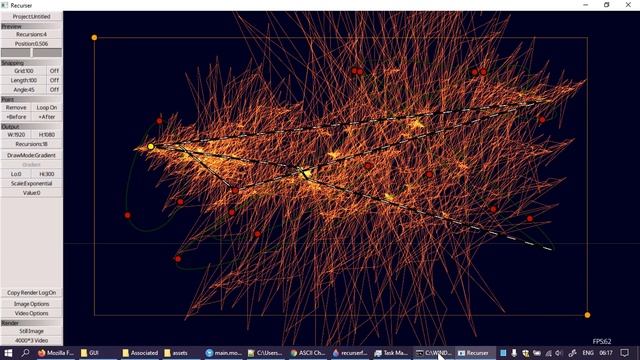This screenshot has width=640, height=360.
Task: Open the volume tray icon
Action: coord(559,353)
